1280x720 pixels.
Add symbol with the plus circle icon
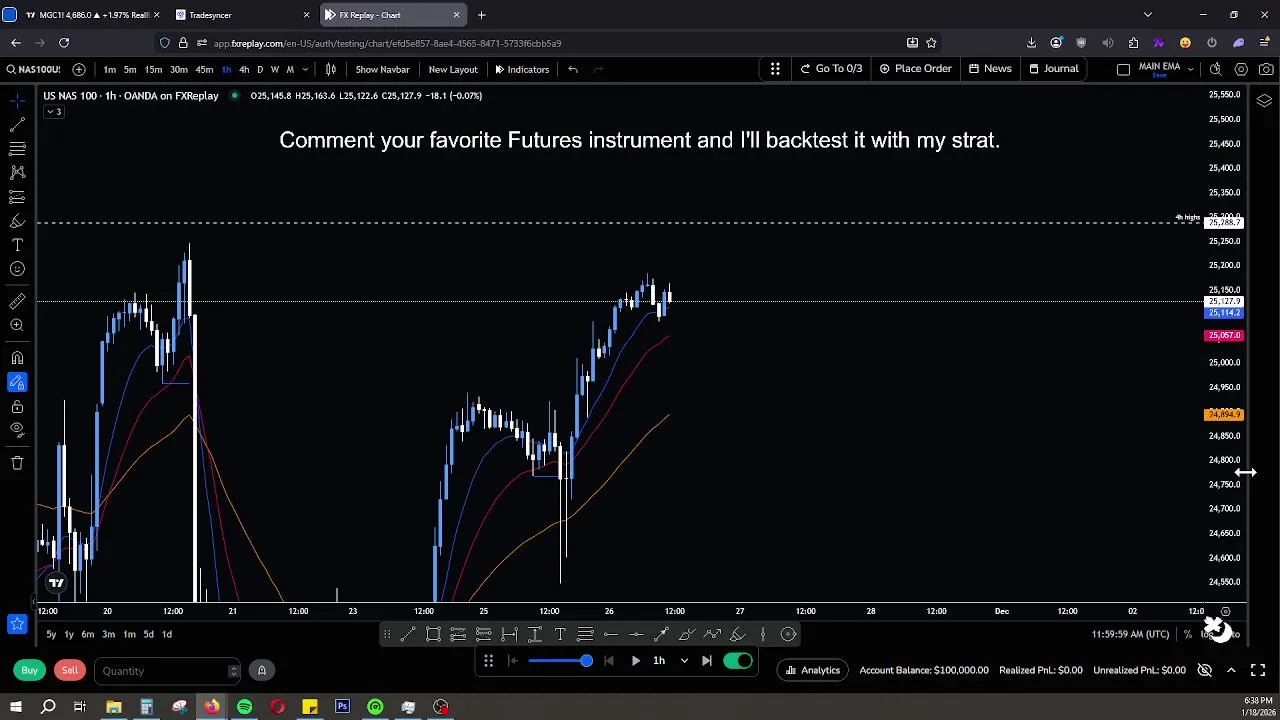click(79, 69)
